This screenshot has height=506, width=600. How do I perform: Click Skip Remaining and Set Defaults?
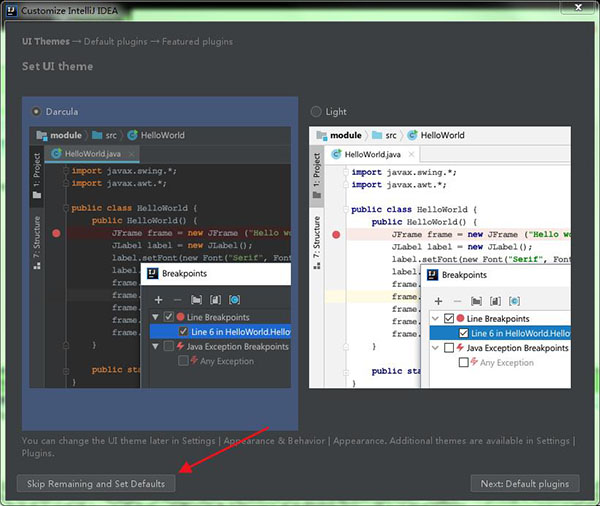coord(96,483)
